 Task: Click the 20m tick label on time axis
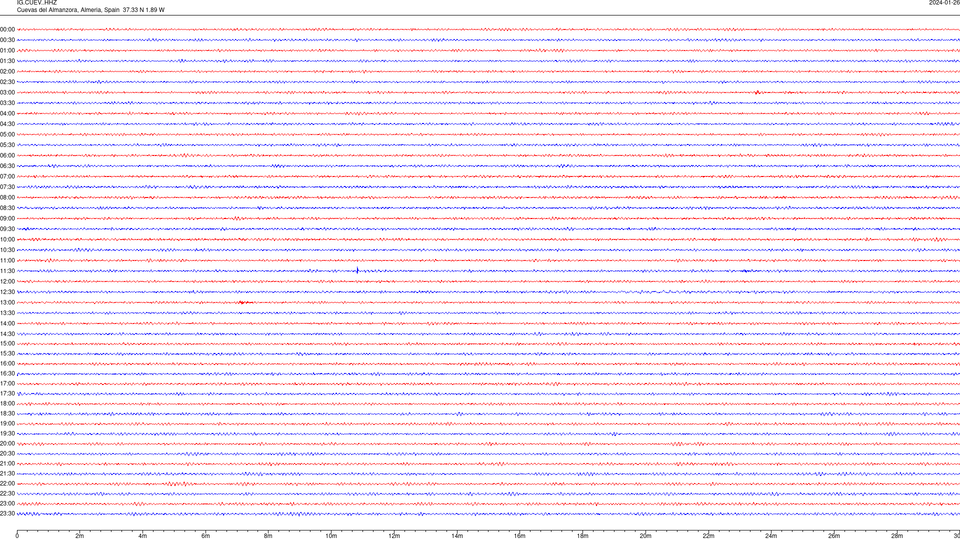point(645,536)
